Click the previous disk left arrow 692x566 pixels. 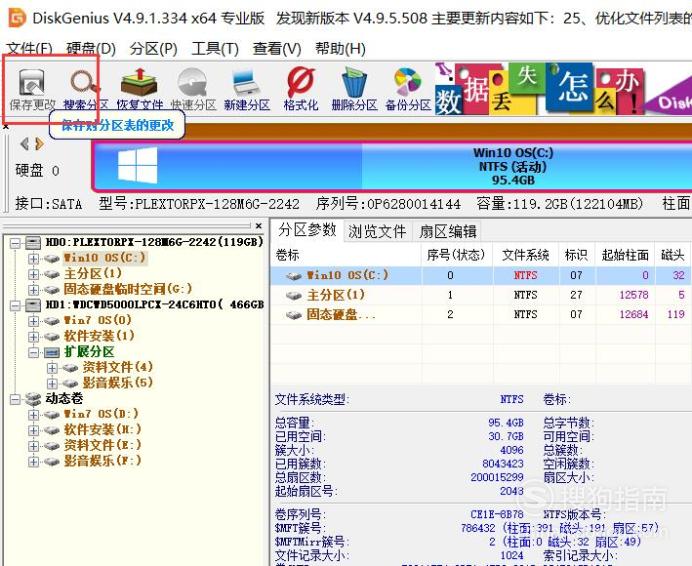click(x=25, y=143)
